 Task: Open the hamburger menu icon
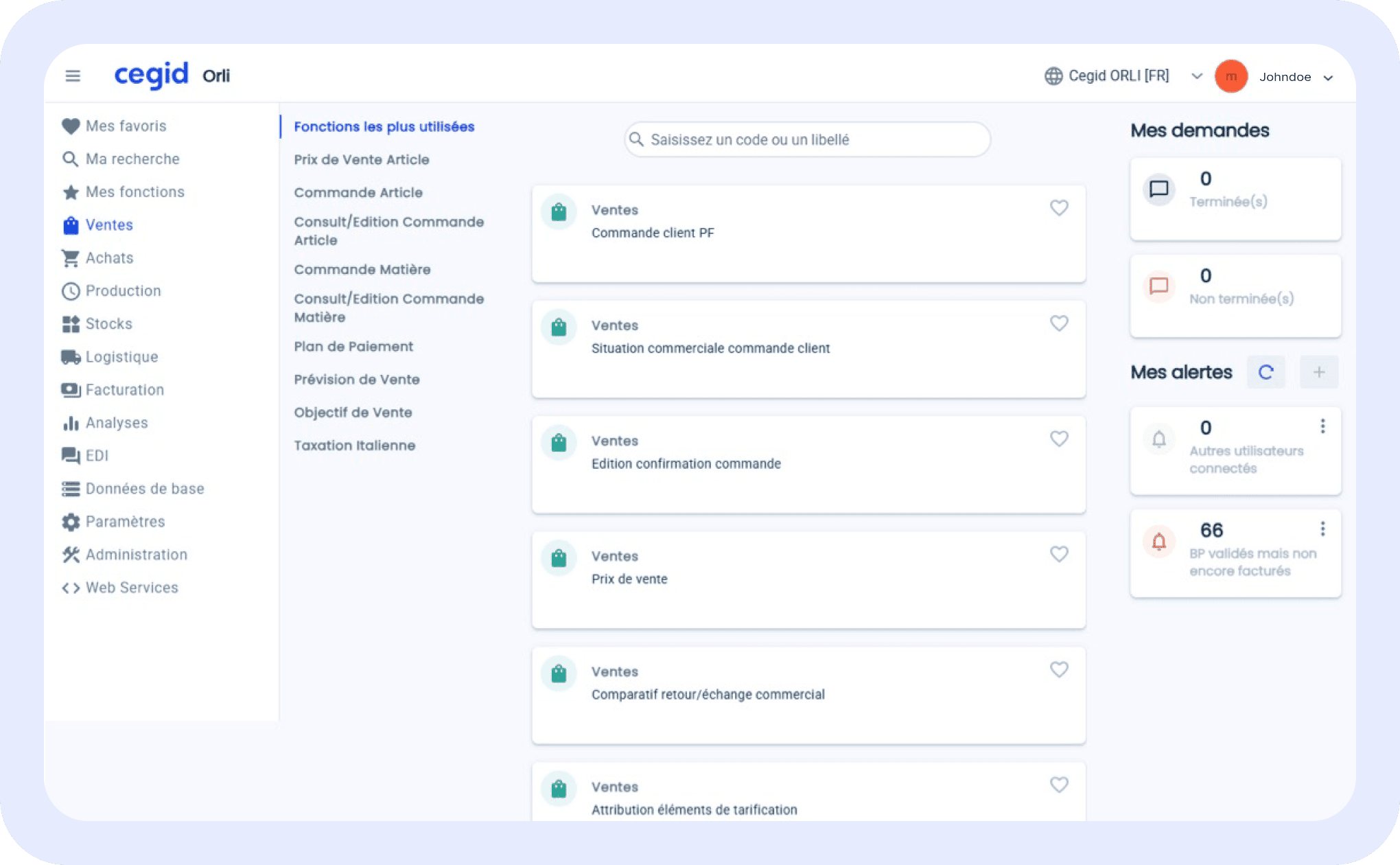click(73, 76)
